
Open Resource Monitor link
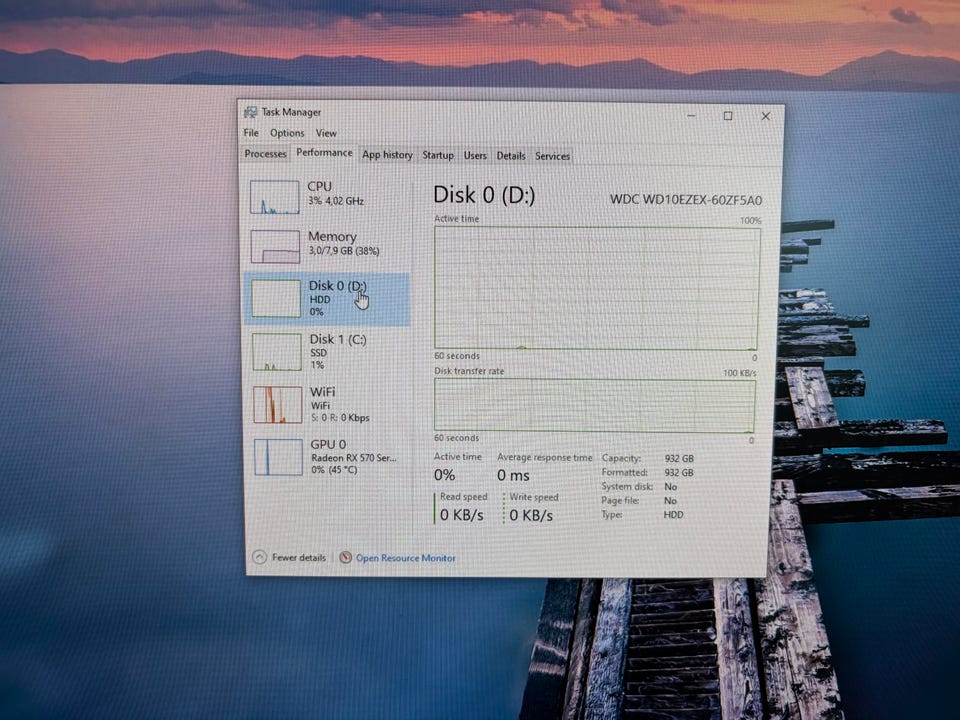click(x=406, y=558)
